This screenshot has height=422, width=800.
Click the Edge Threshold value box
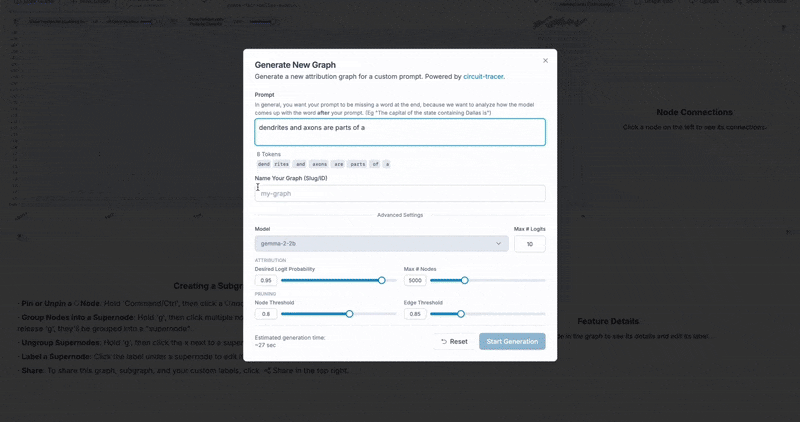tap(415, 314)
